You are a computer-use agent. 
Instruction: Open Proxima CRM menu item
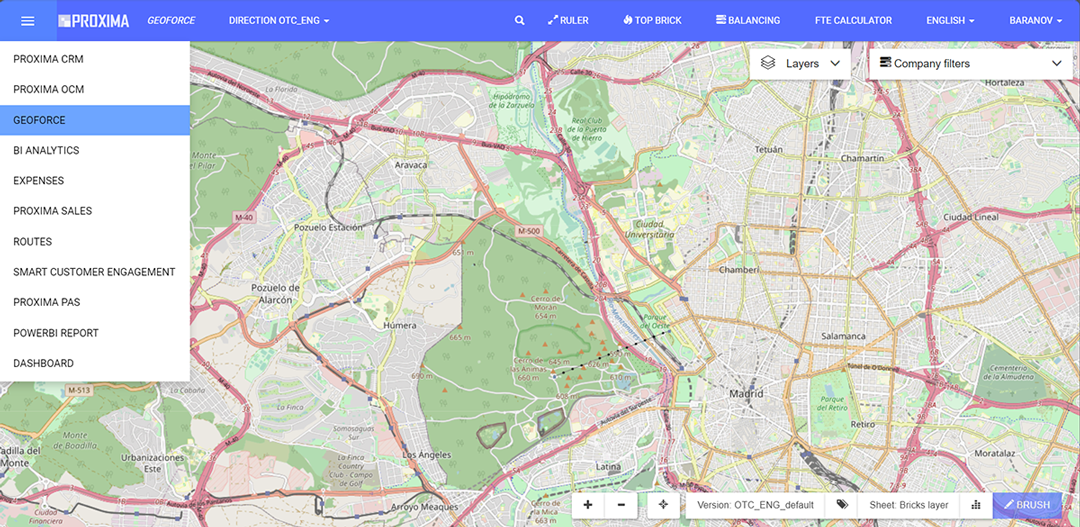95,59
